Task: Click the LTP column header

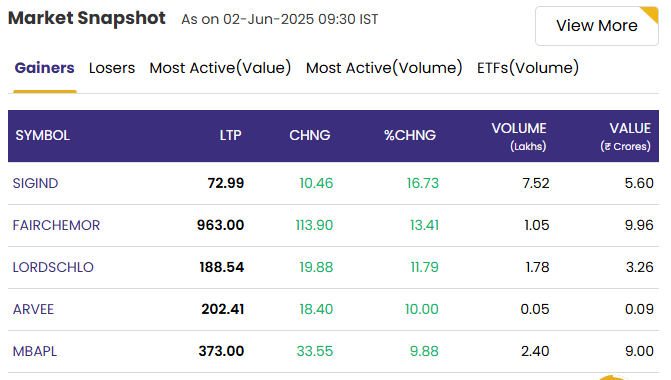Action: click(x=231, y=135)
